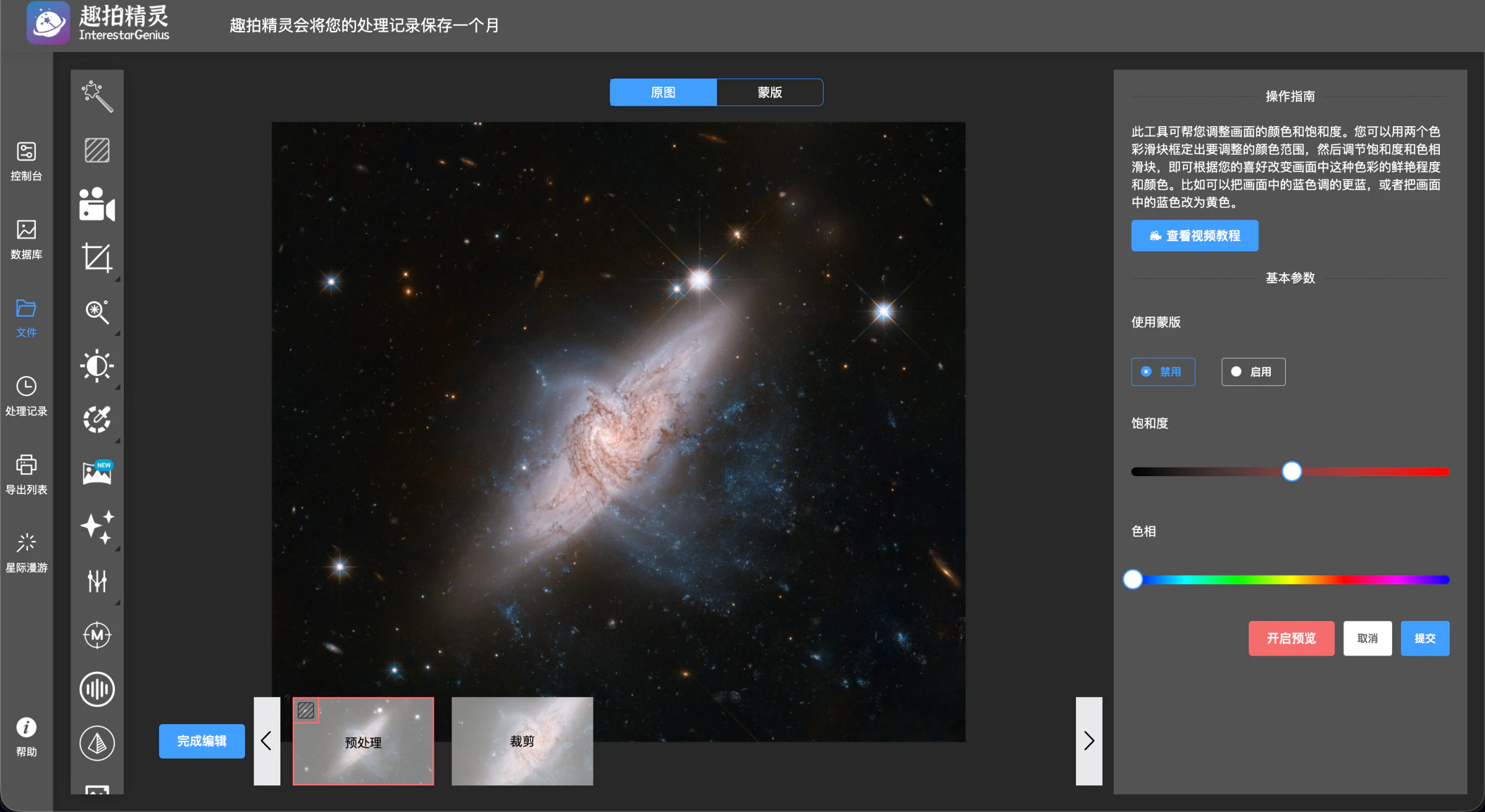Select the magic wand tool
1485x812 pixels.
pyautogui.click(x=97, y=96)
